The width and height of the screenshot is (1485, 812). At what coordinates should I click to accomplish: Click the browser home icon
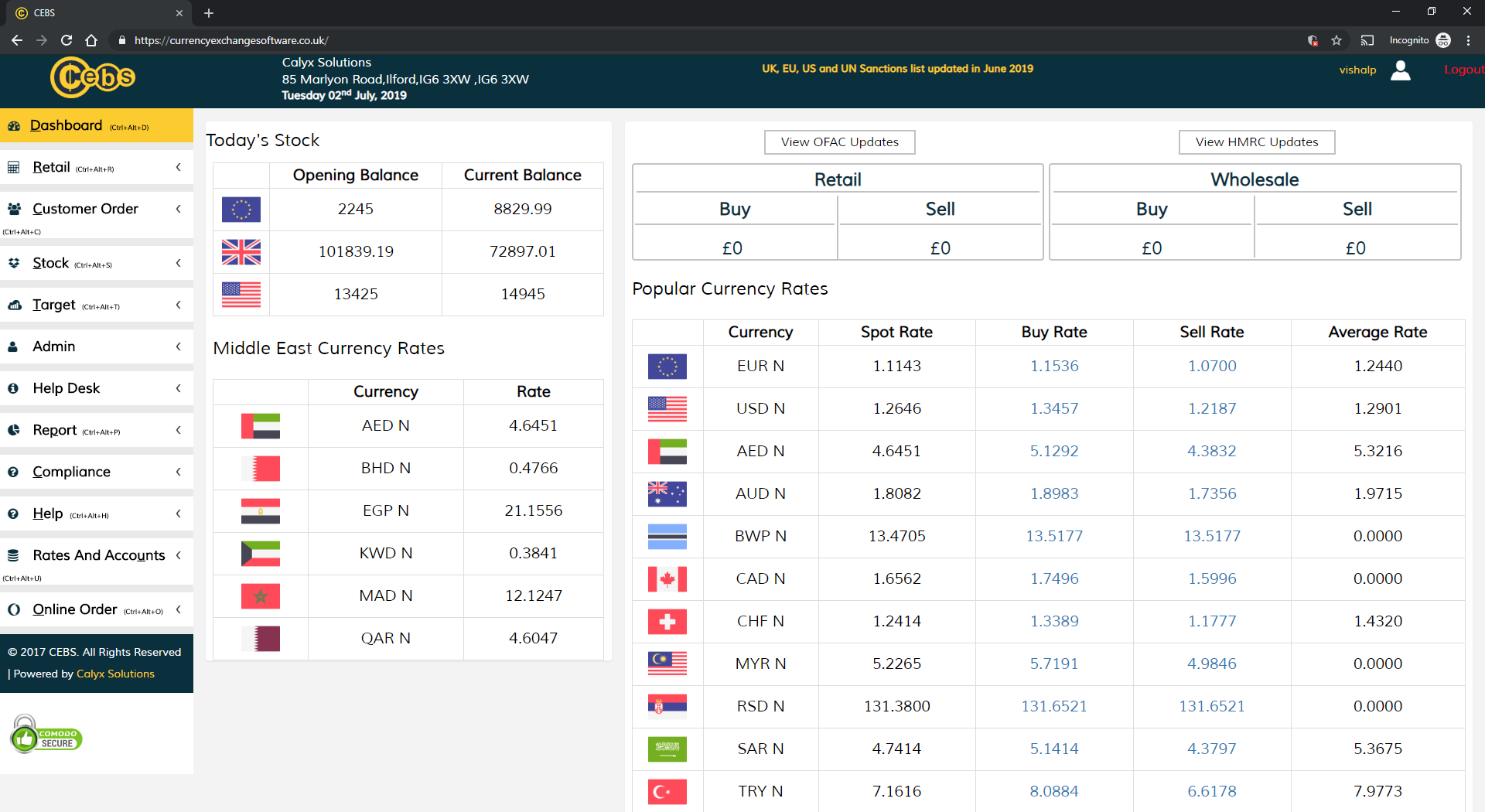tap(91, 40)
